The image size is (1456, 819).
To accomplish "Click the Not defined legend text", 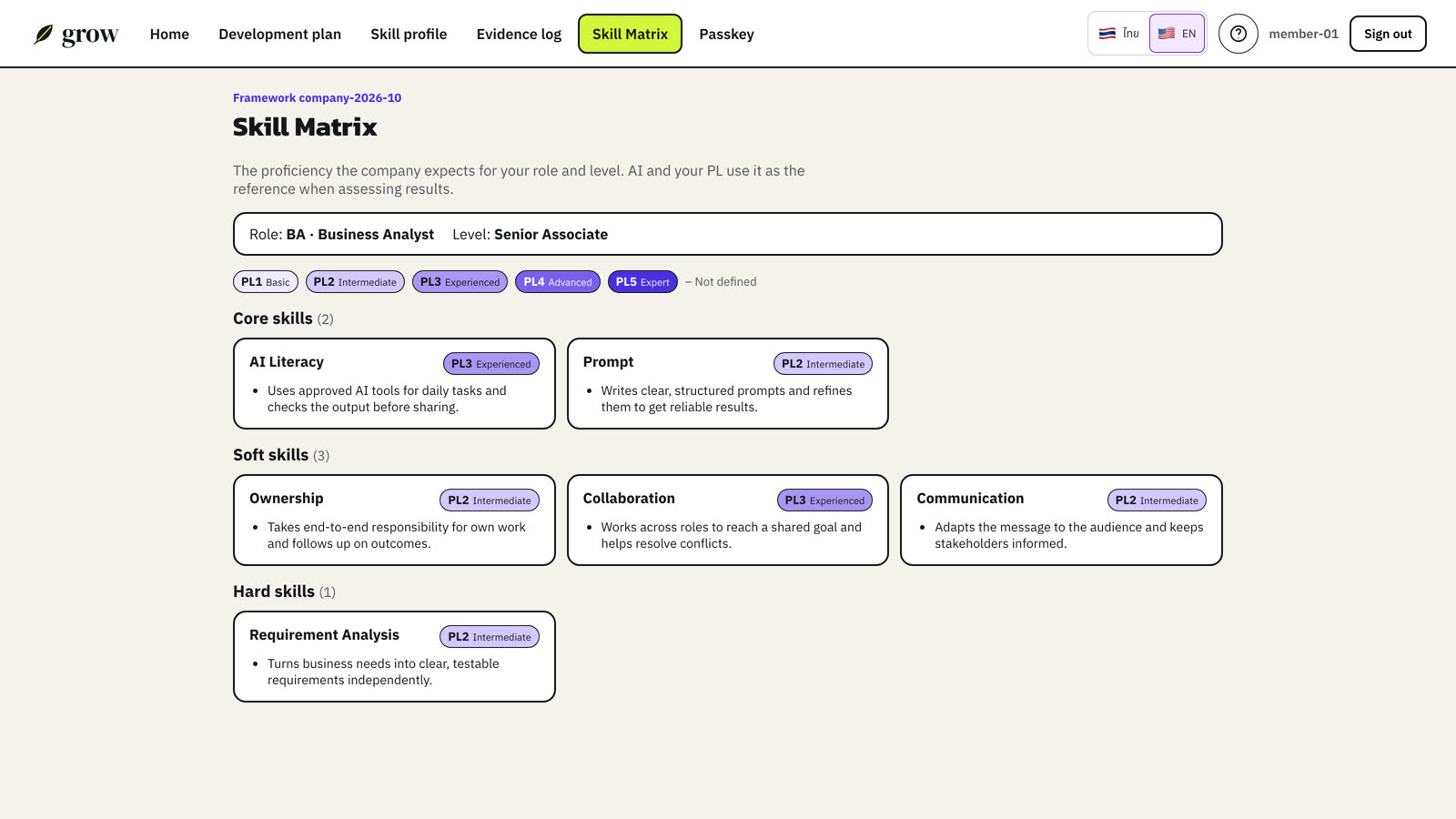I will [x=721, y=282].
